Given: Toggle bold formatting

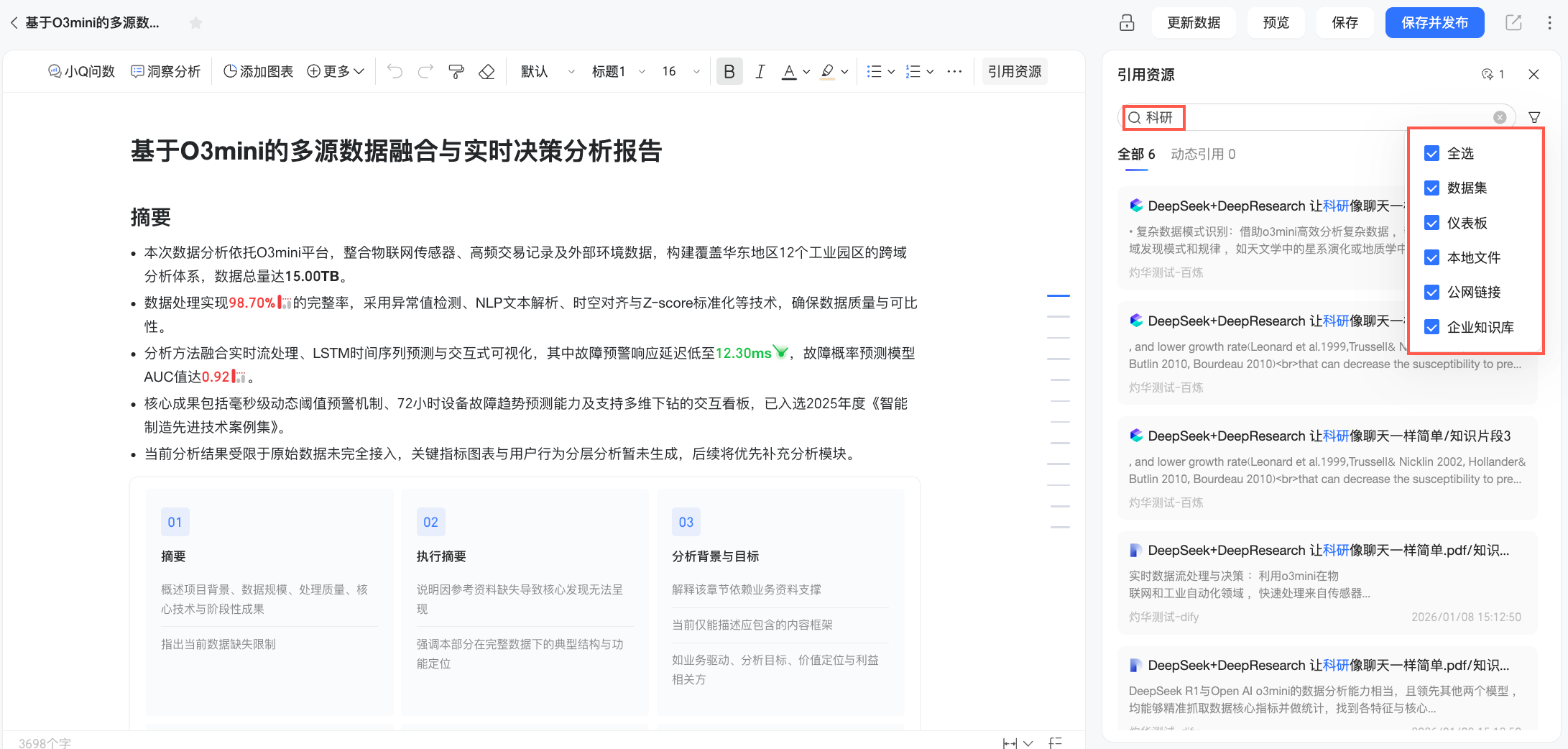Looking at the screenshot, I should click(x=729, y=71).
